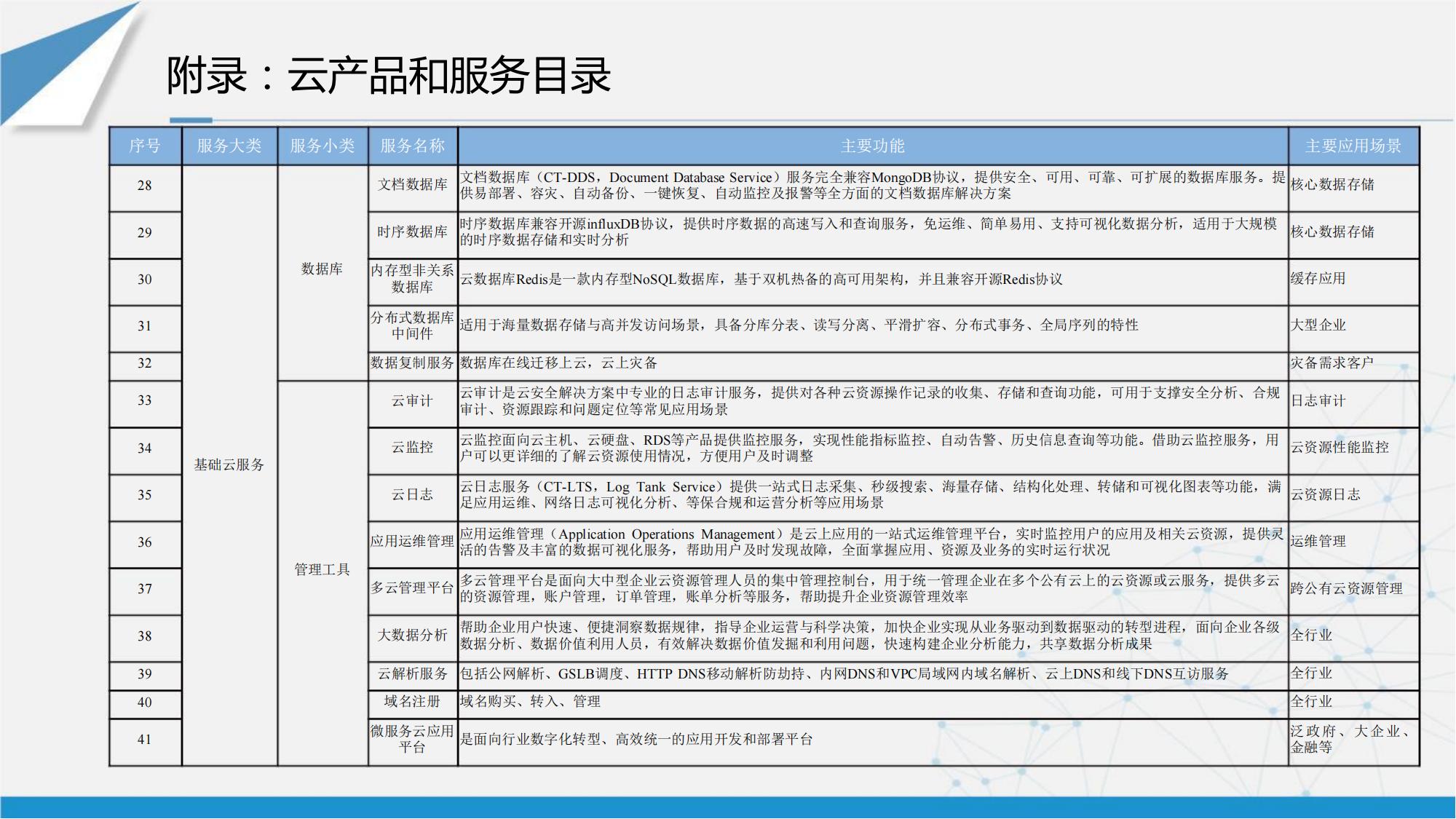Click the 内存型非关系数据库 service name
The height and width of the screenshot is (819, 1456).
(413, 279)
